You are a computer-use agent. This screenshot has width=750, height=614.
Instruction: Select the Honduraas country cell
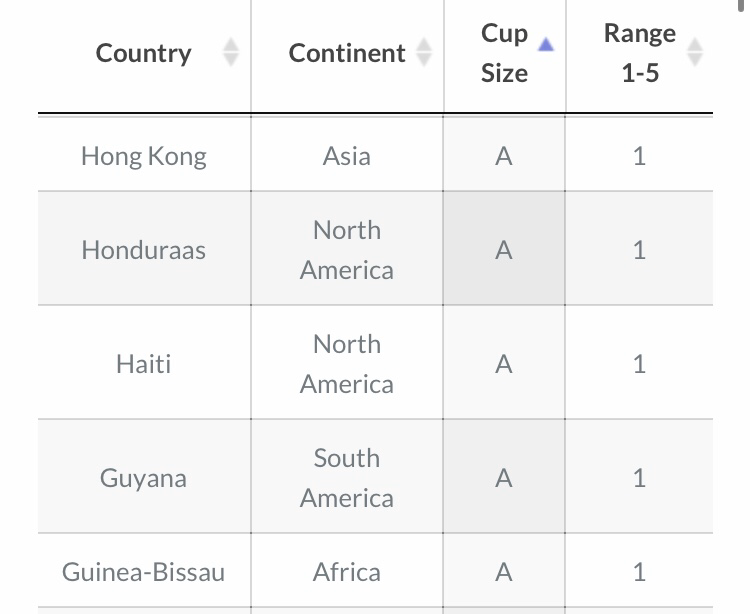click(144, 249)
